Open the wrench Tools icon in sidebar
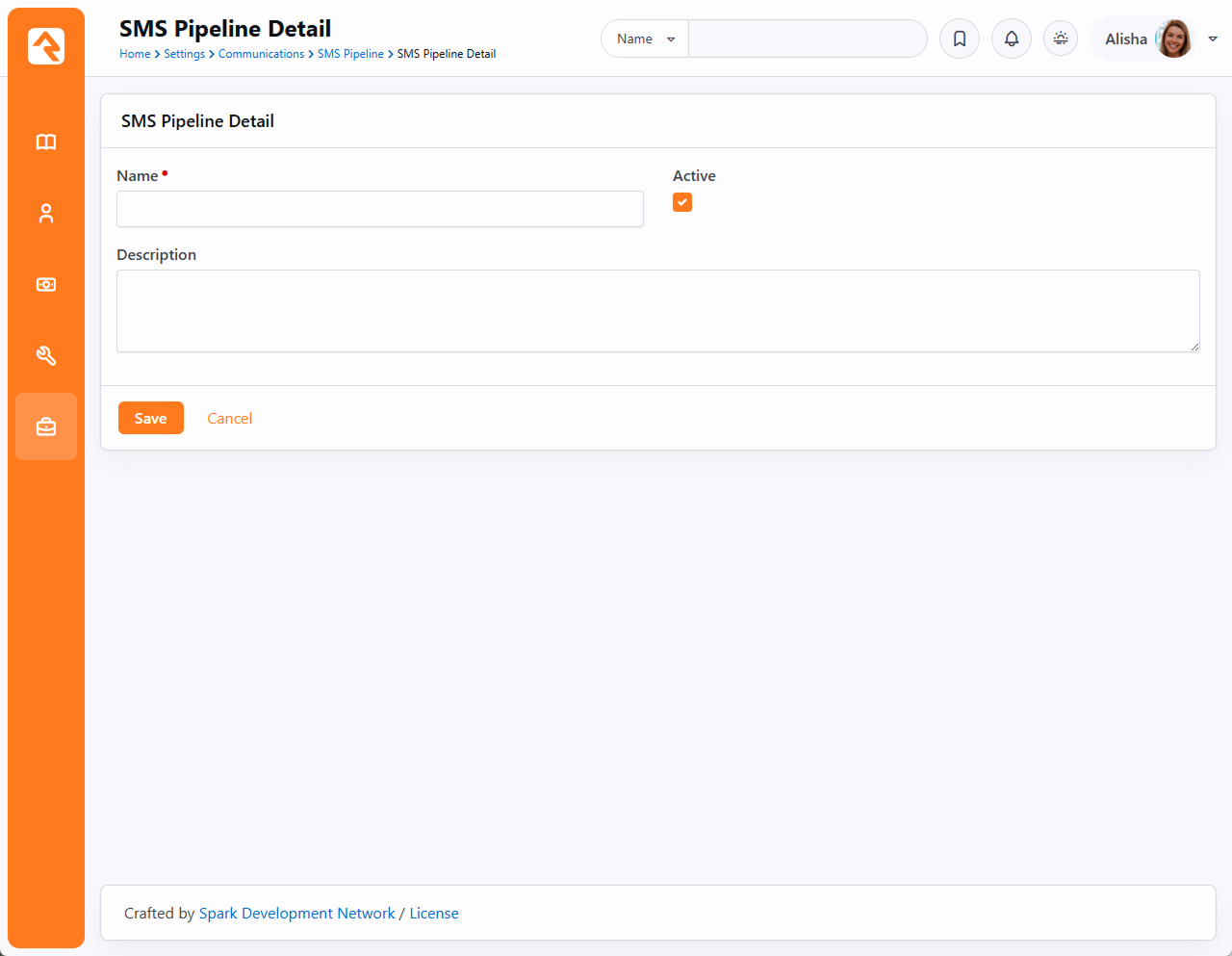The width and height of the screenshot is (1232, 956). pos(46,356)
